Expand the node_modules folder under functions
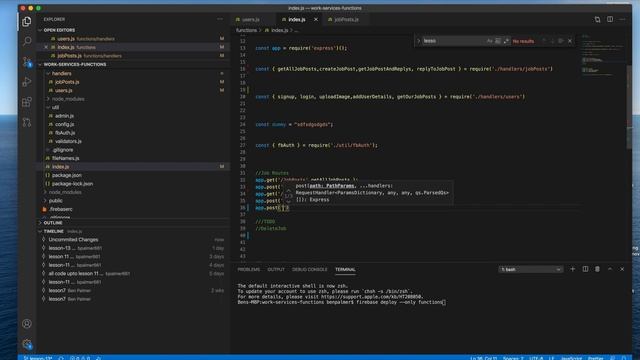 coord(68,99)
